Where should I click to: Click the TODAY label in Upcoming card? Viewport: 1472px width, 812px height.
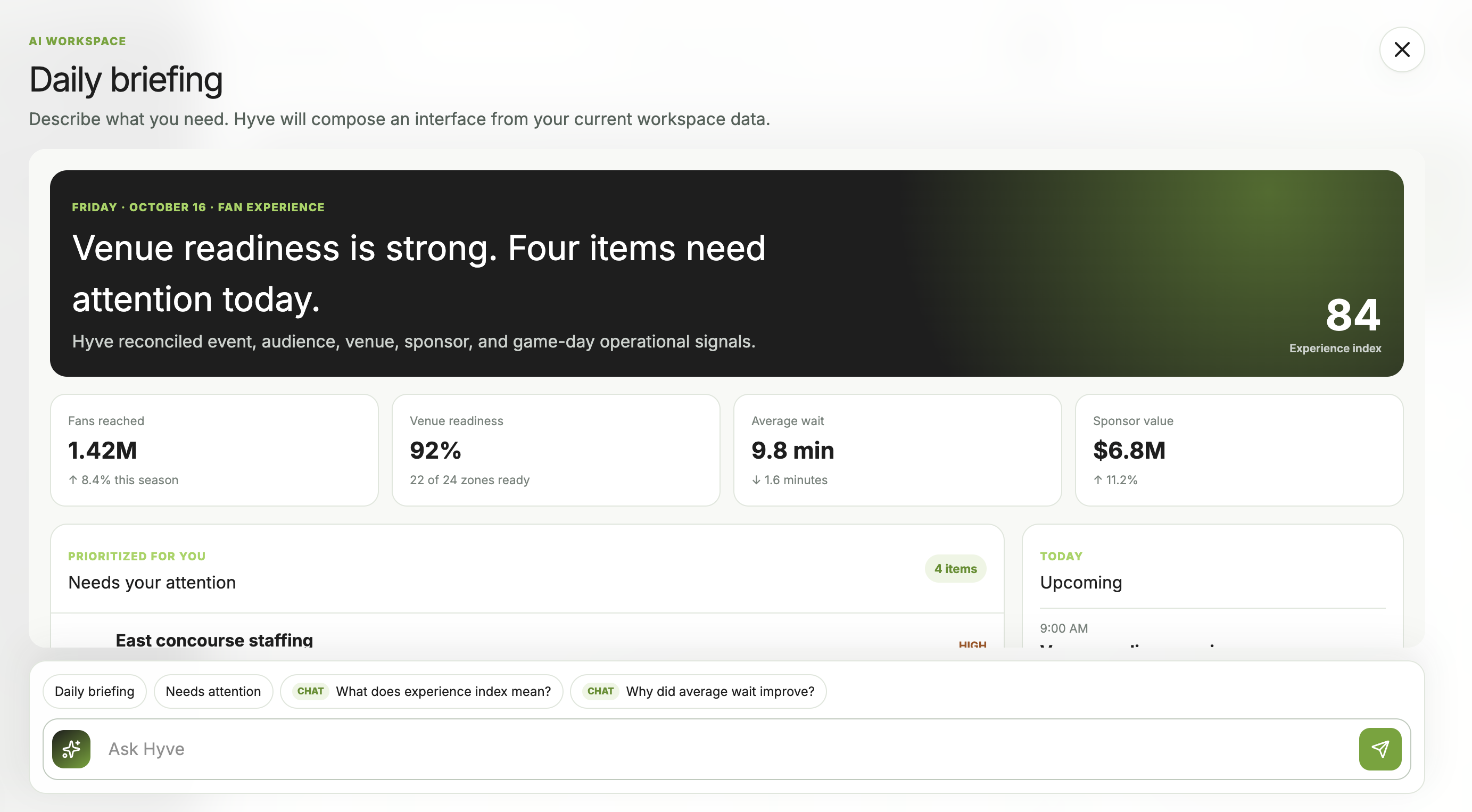(x=1061, y=556)
